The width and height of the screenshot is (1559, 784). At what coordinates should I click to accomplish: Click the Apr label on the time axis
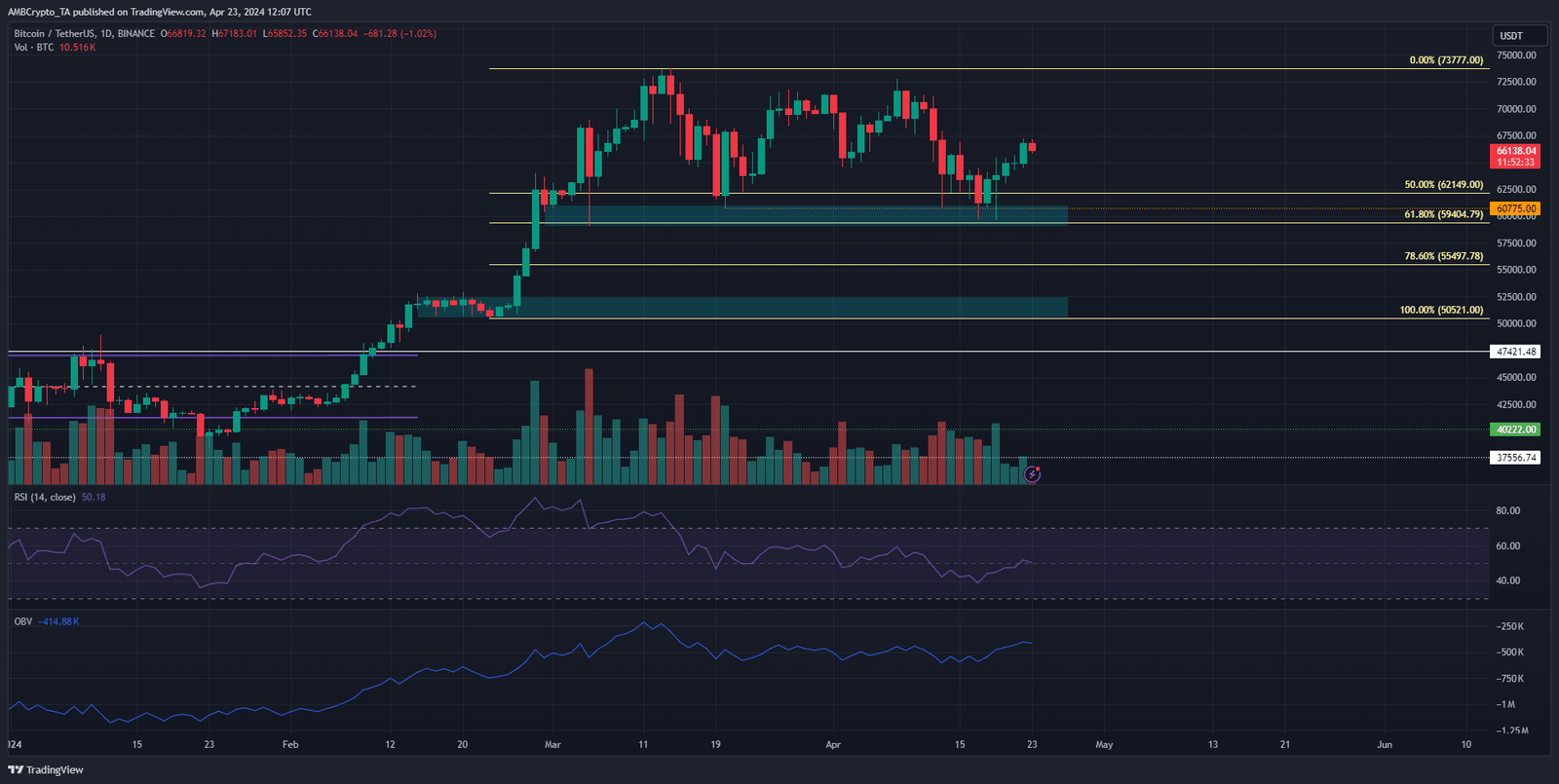[x=833, y=745]
